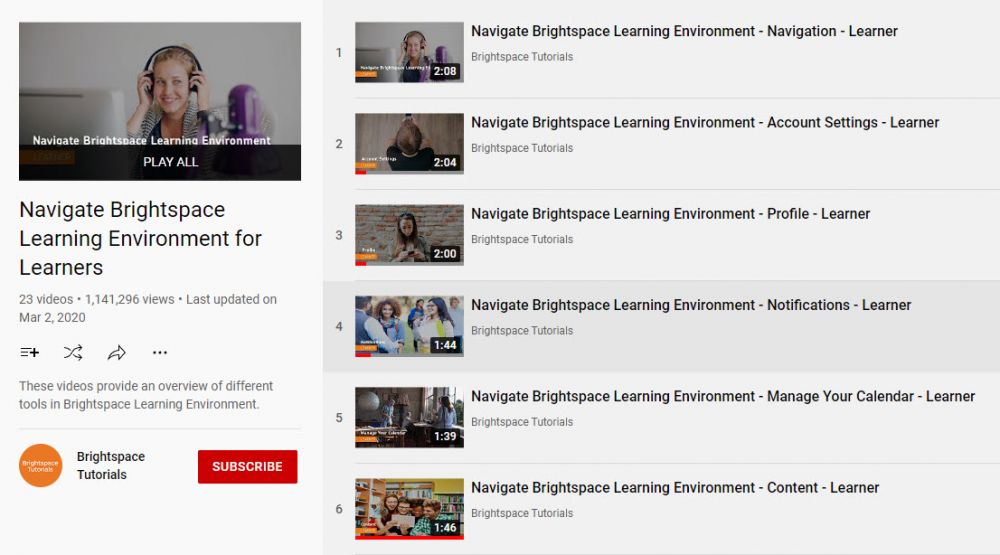Click title 'Content - Learner' video link
The image size is (1000, 555).
coord(675,487)
